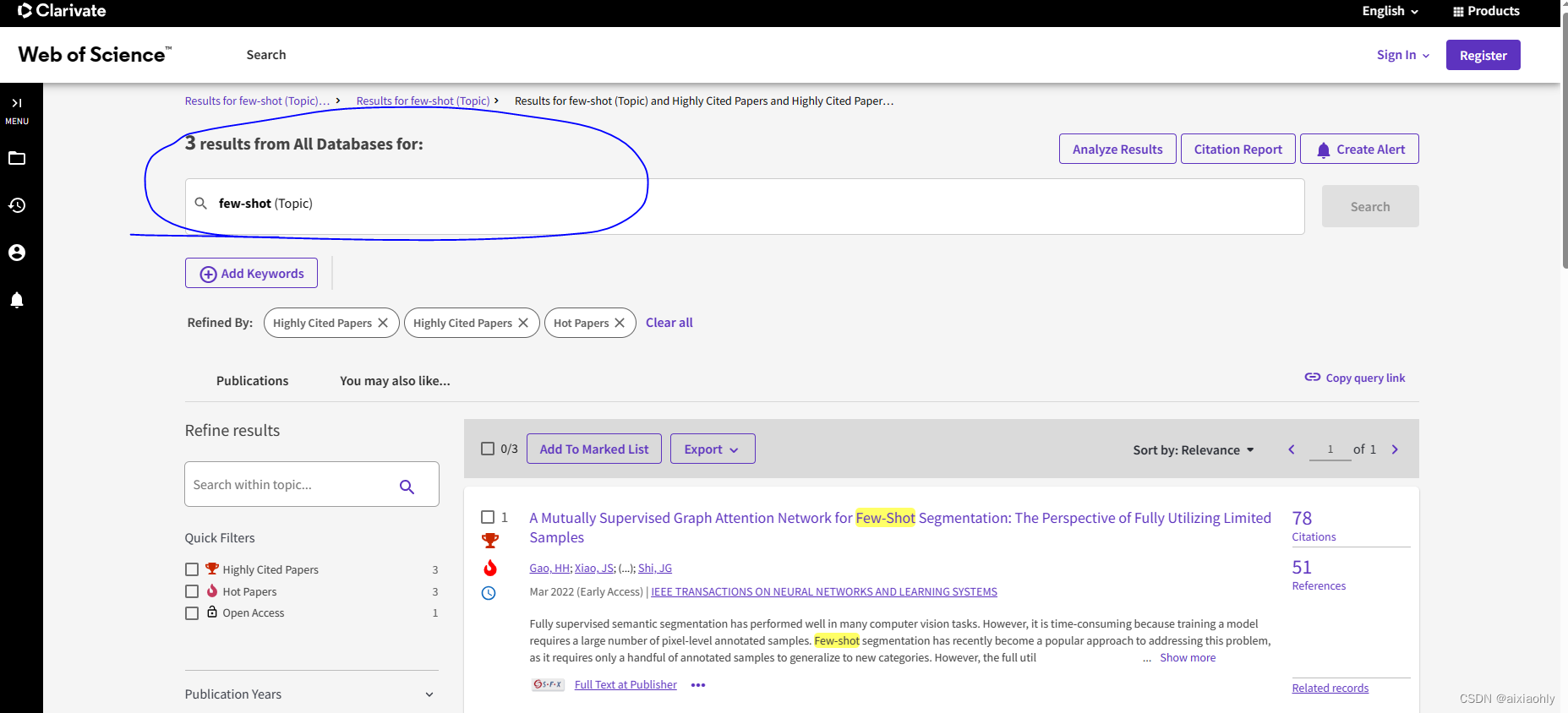Viewport: 1568px width, 713px height.
Task: Open author Shi, JG link
Action: [x=655, y=569]
